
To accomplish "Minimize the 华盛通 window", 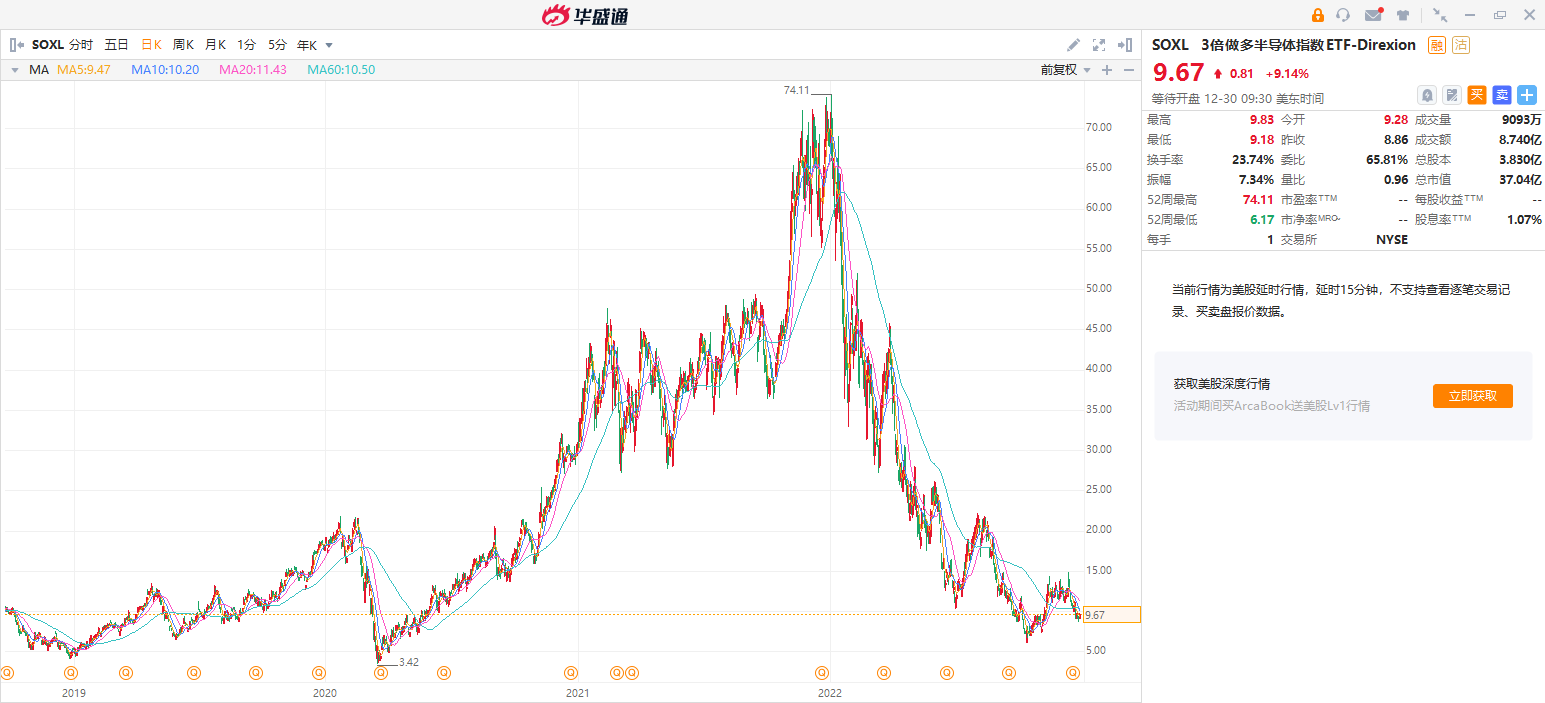I will [1470, 15].
